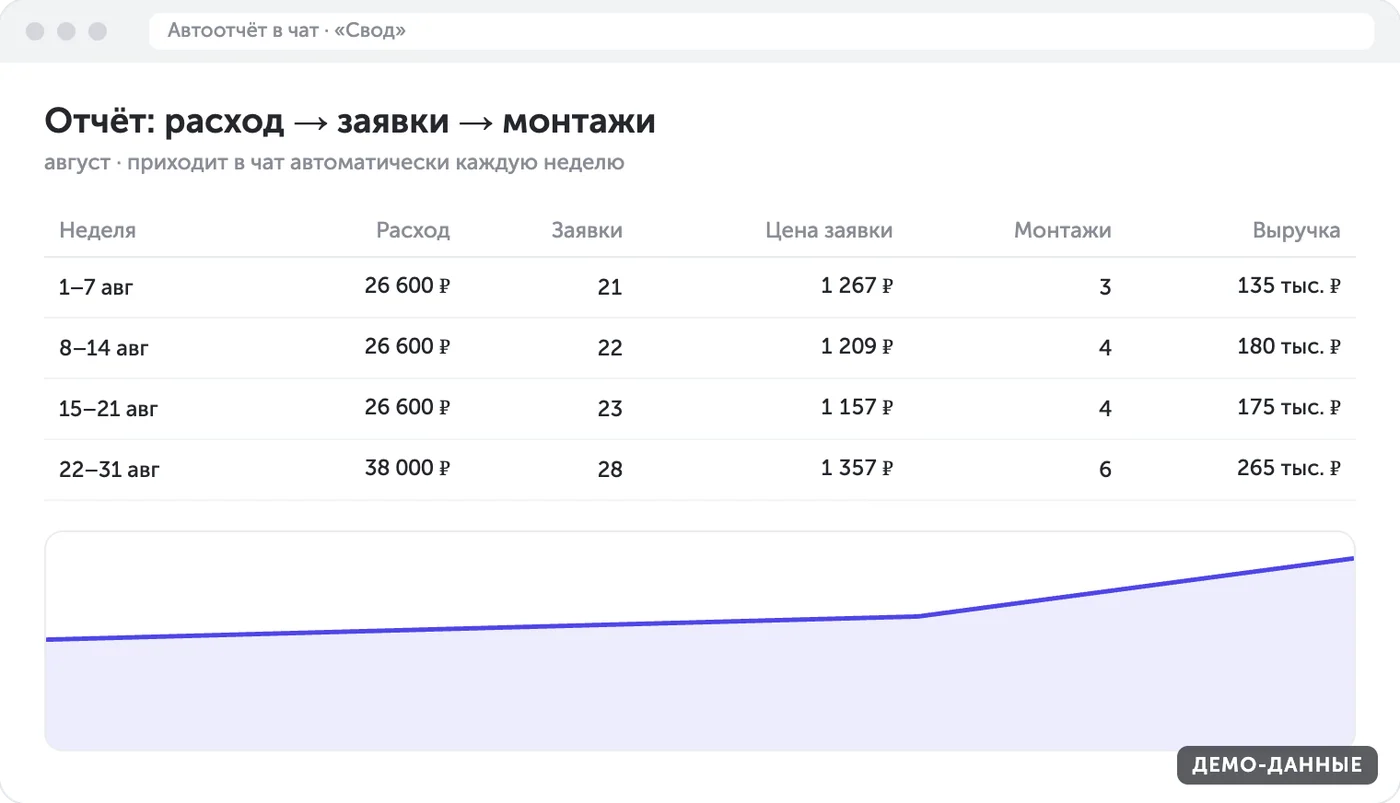Select the "22–31 авг" week cell

109,470
